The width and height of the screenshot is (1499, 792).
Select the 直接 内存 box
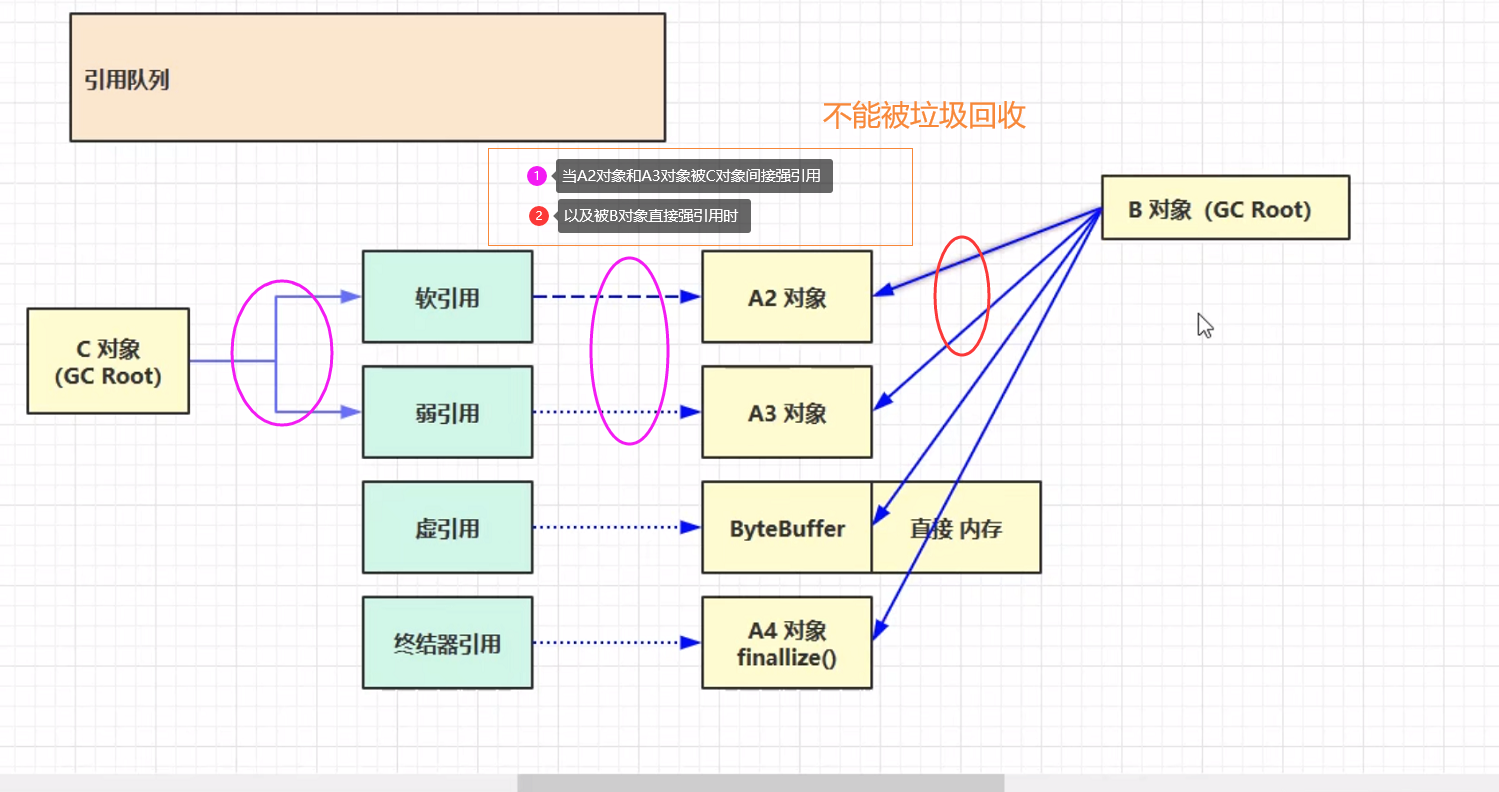pyautogui.click(x=956, y=527)
